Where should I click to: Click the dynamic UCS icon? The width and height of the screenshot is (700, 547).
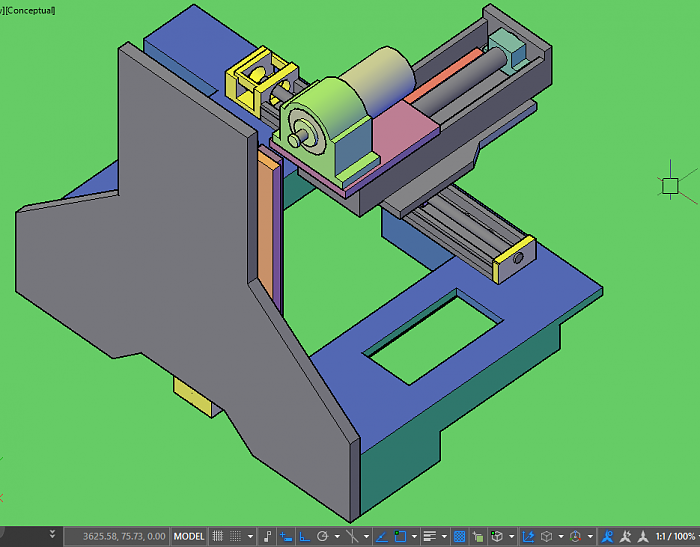point(528,536)
